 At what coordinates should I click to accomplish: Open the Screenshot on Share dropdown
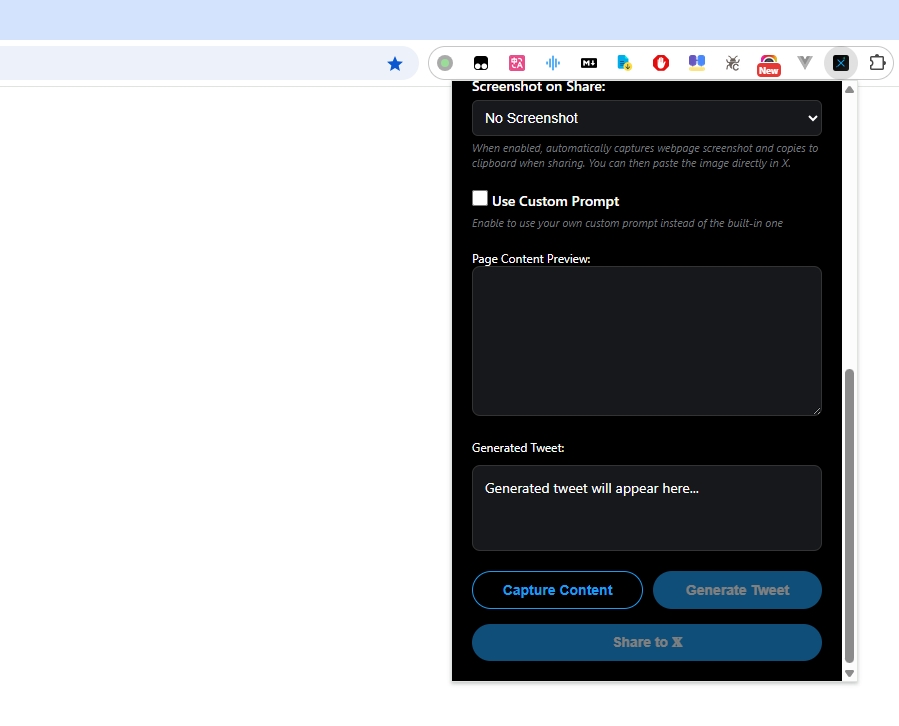click(x=646, y=117)
